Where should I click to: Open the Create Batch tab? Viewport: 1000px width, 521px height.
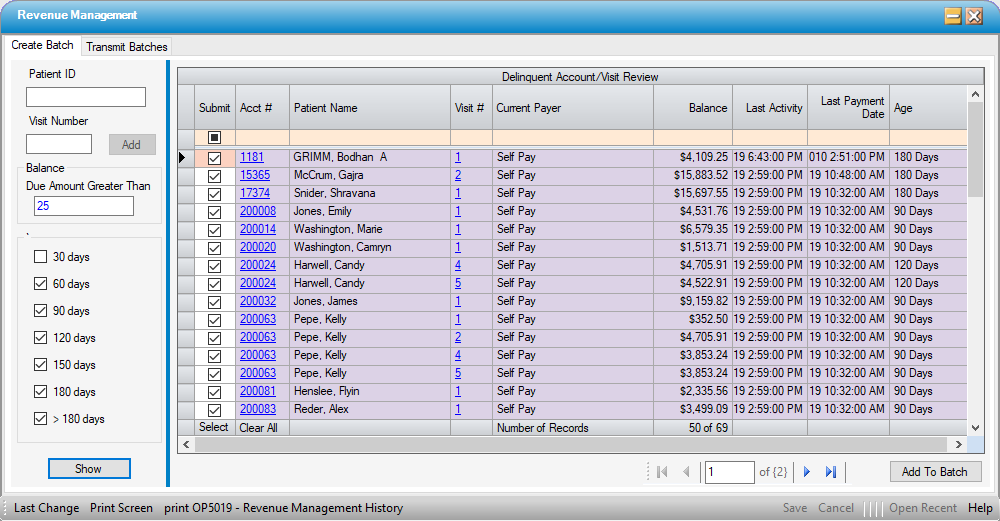click(42, 45)
